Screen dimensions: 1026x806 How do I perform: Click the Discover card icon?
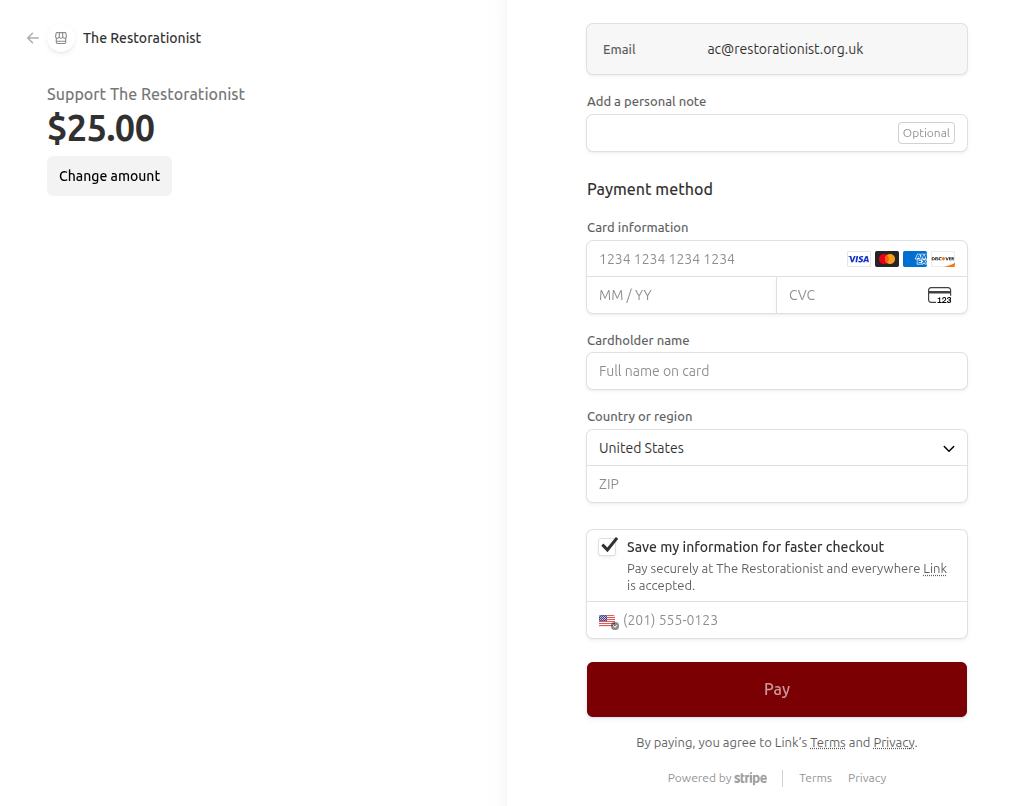point(942,259)
